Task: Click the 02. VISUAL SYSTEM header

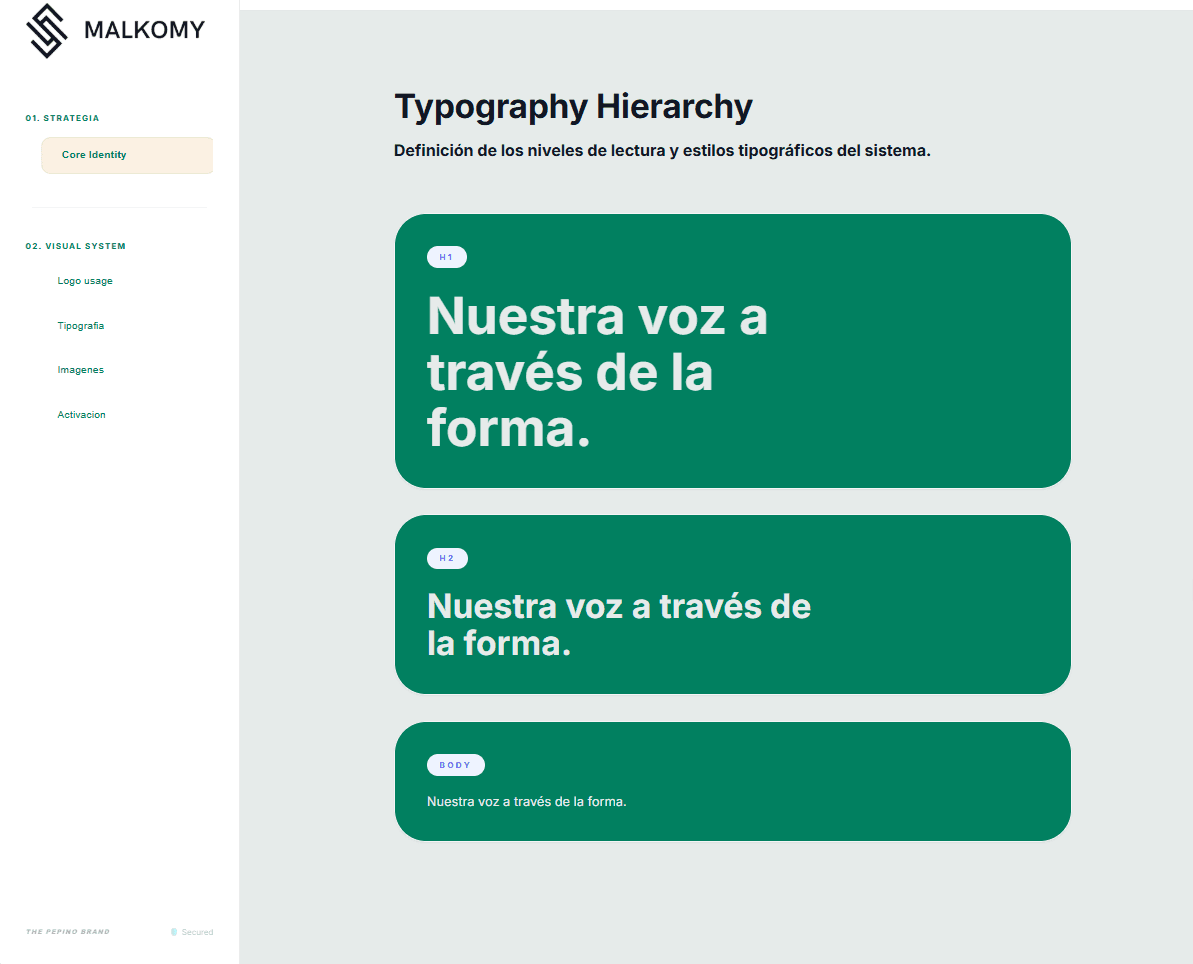Action: point(75,246)
